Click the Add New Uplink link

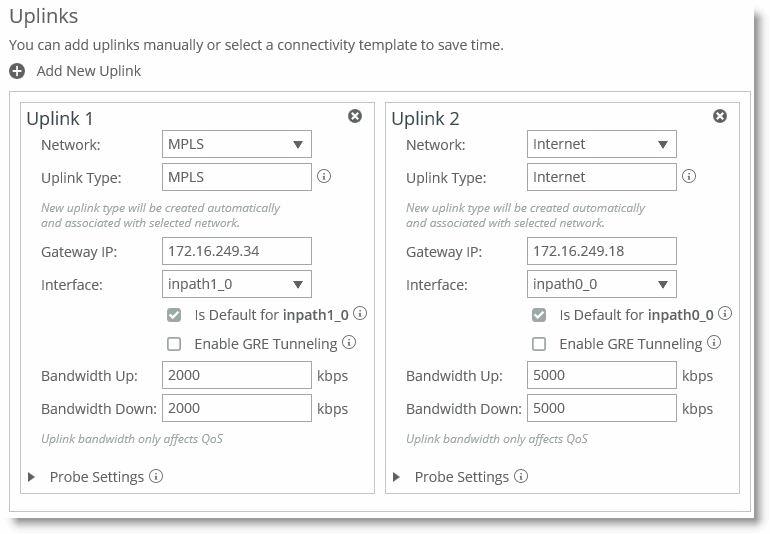88,71
